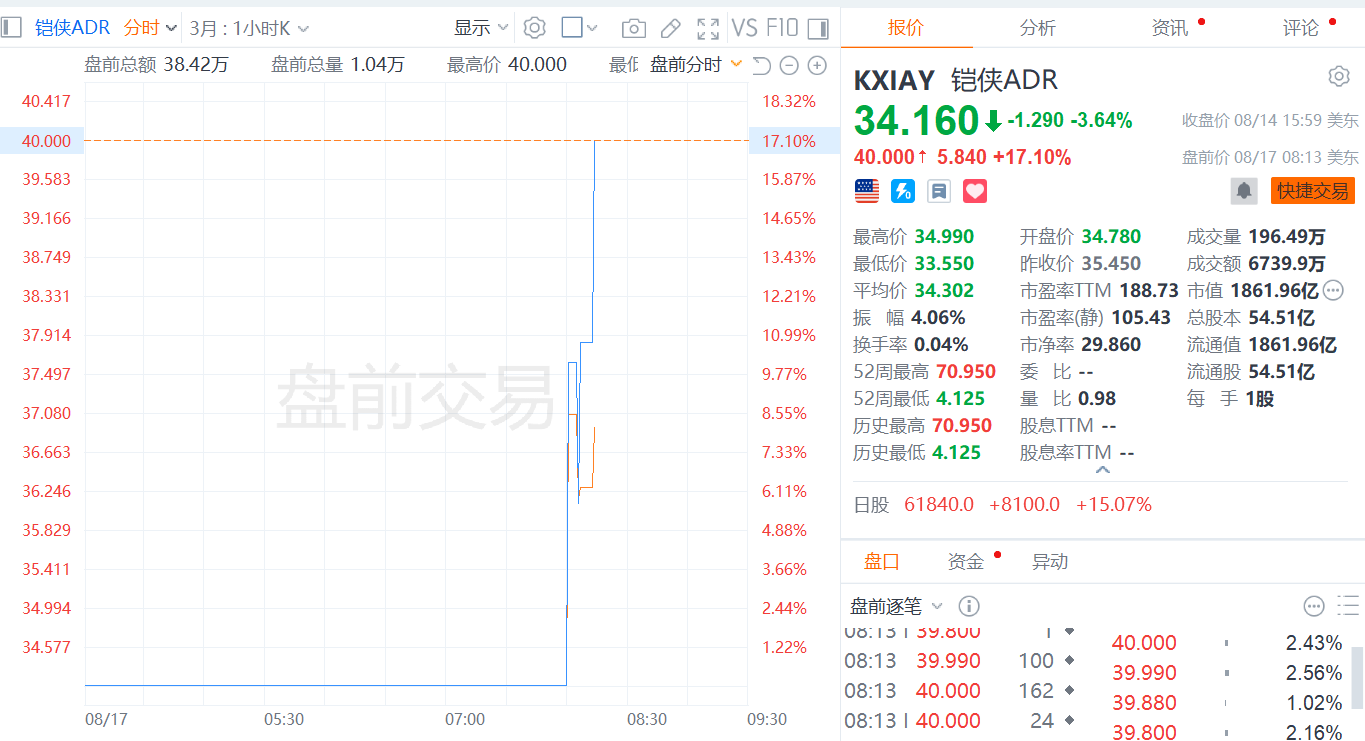Switch to the 分析 tab
Screen dimensions: 1365x741
tap(1037, 28)
